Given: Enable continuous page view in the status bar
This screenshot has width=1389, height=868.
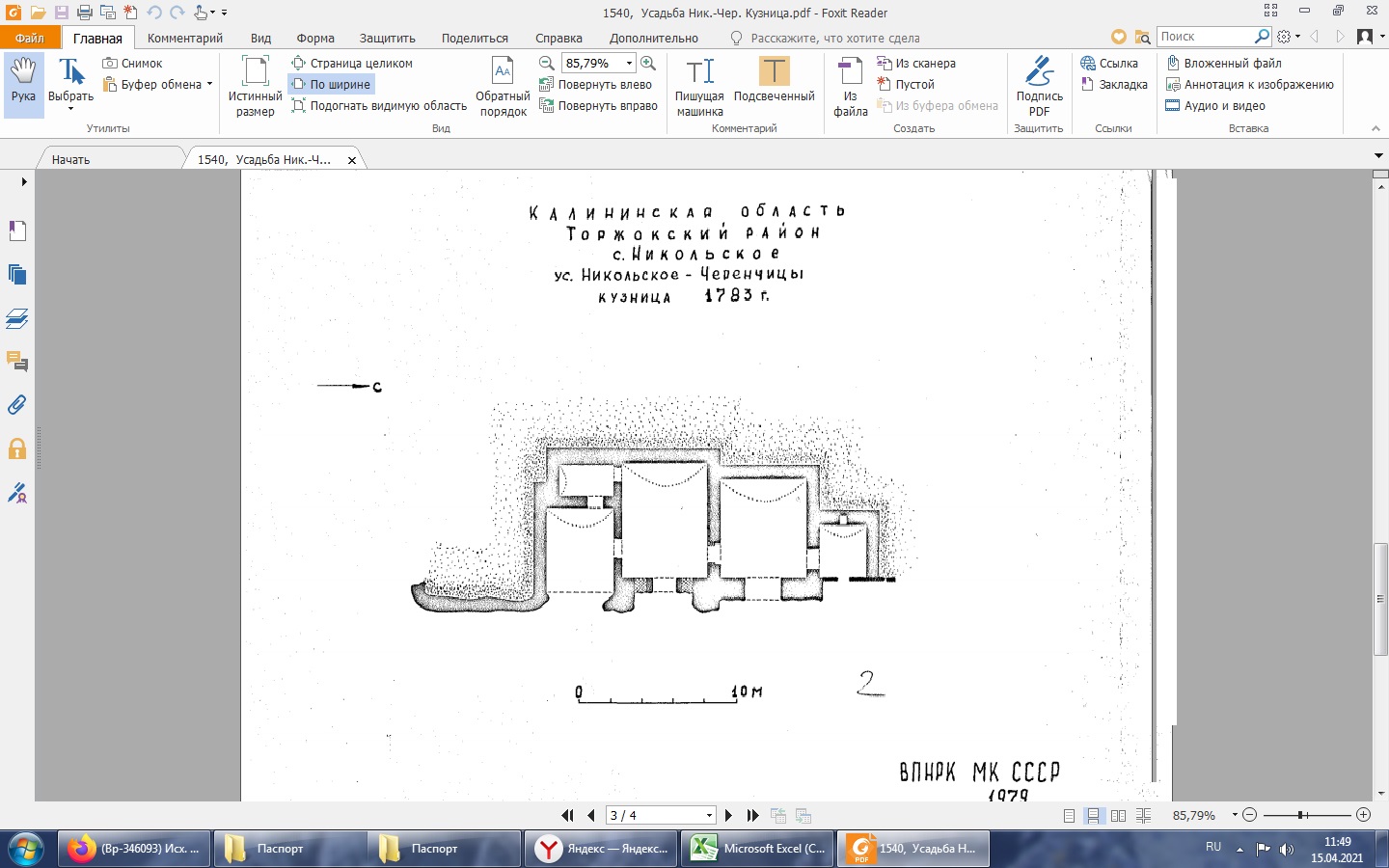Looking at the screenshot, I should point(1094,816).
